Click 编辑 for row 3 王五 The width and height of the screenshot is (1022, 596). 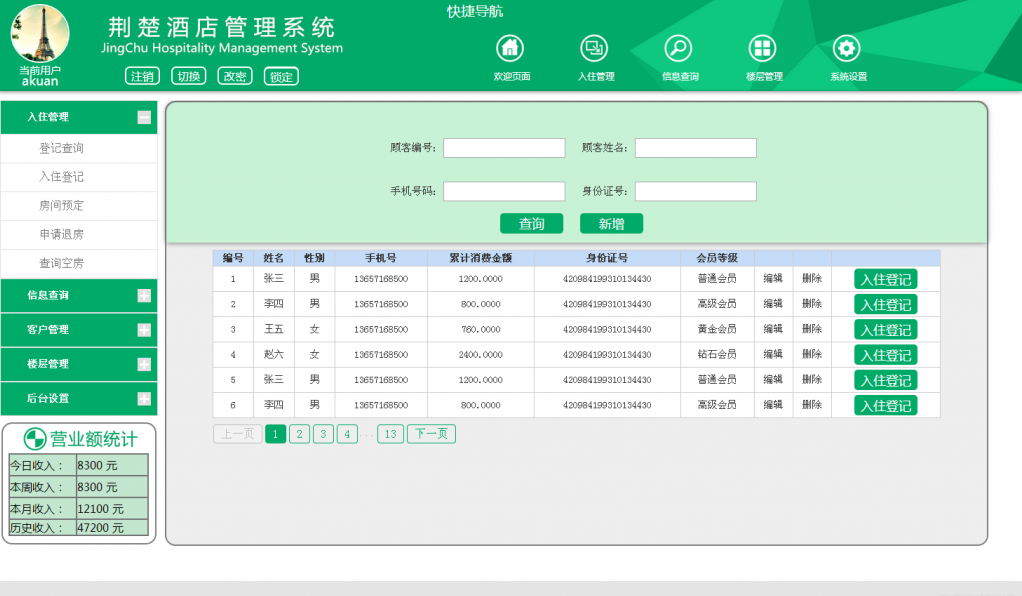tap(773, 329)
